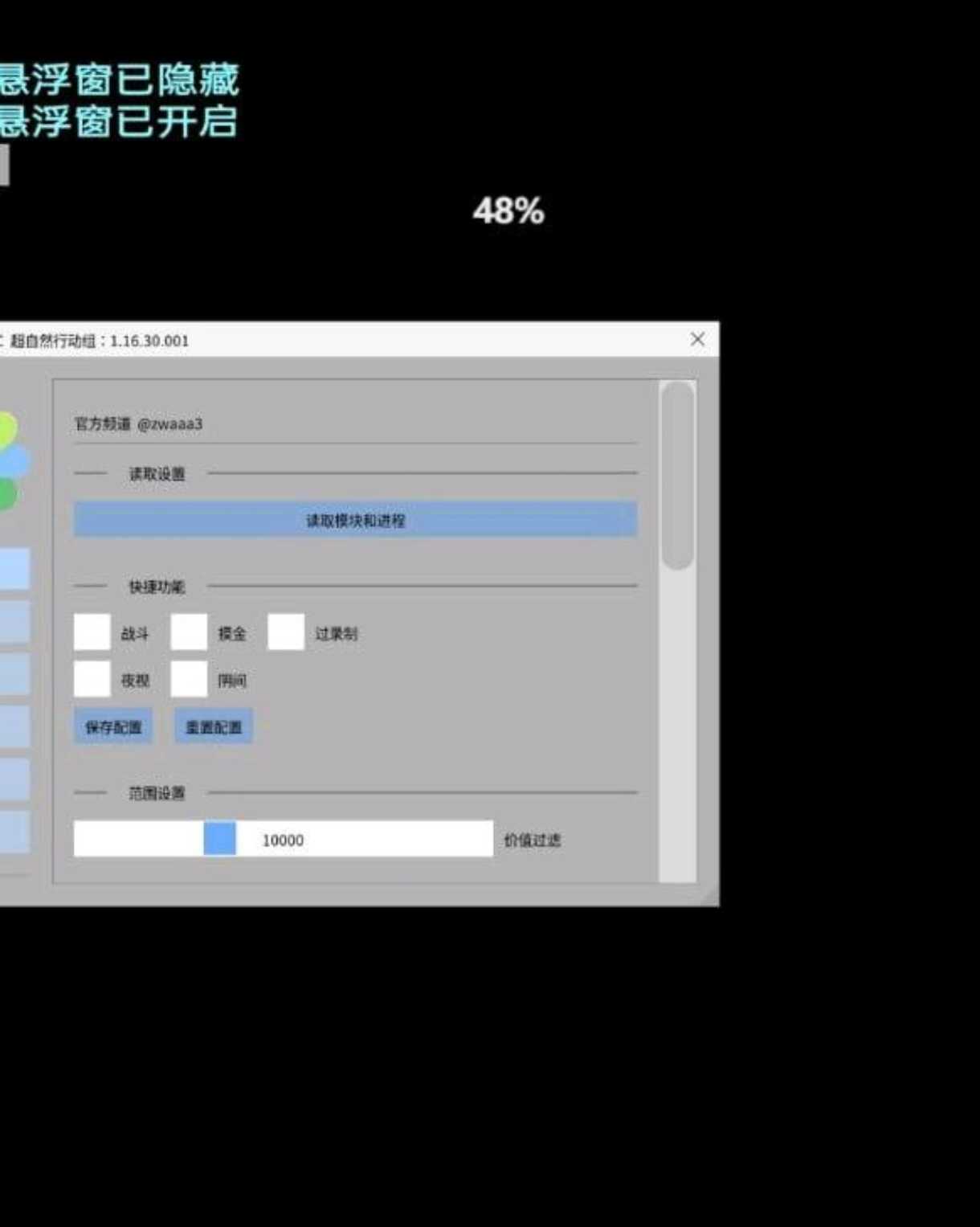Click the scrollbar track below the thumb
This screenshot has height=1227, width=980.
(x=678, y=723)
